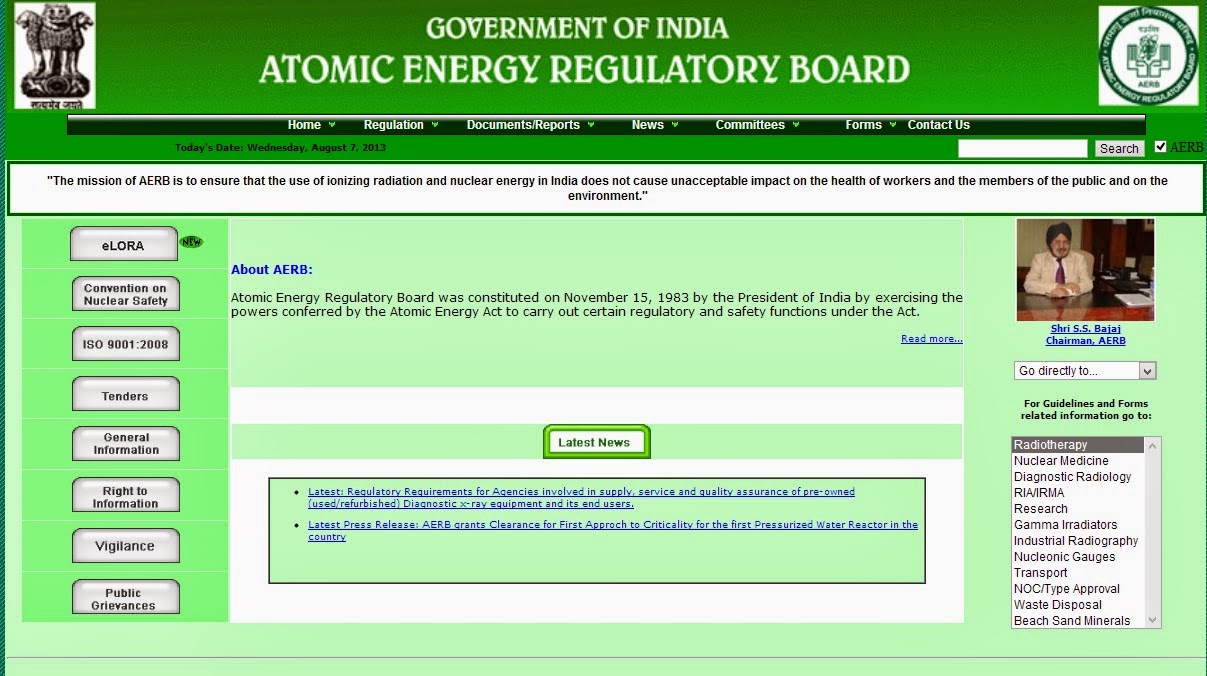Select Nucleonic Gauges in the list
This screenshot has width=1207, height=676.
pyautogui.click(x=1078, y=557)
